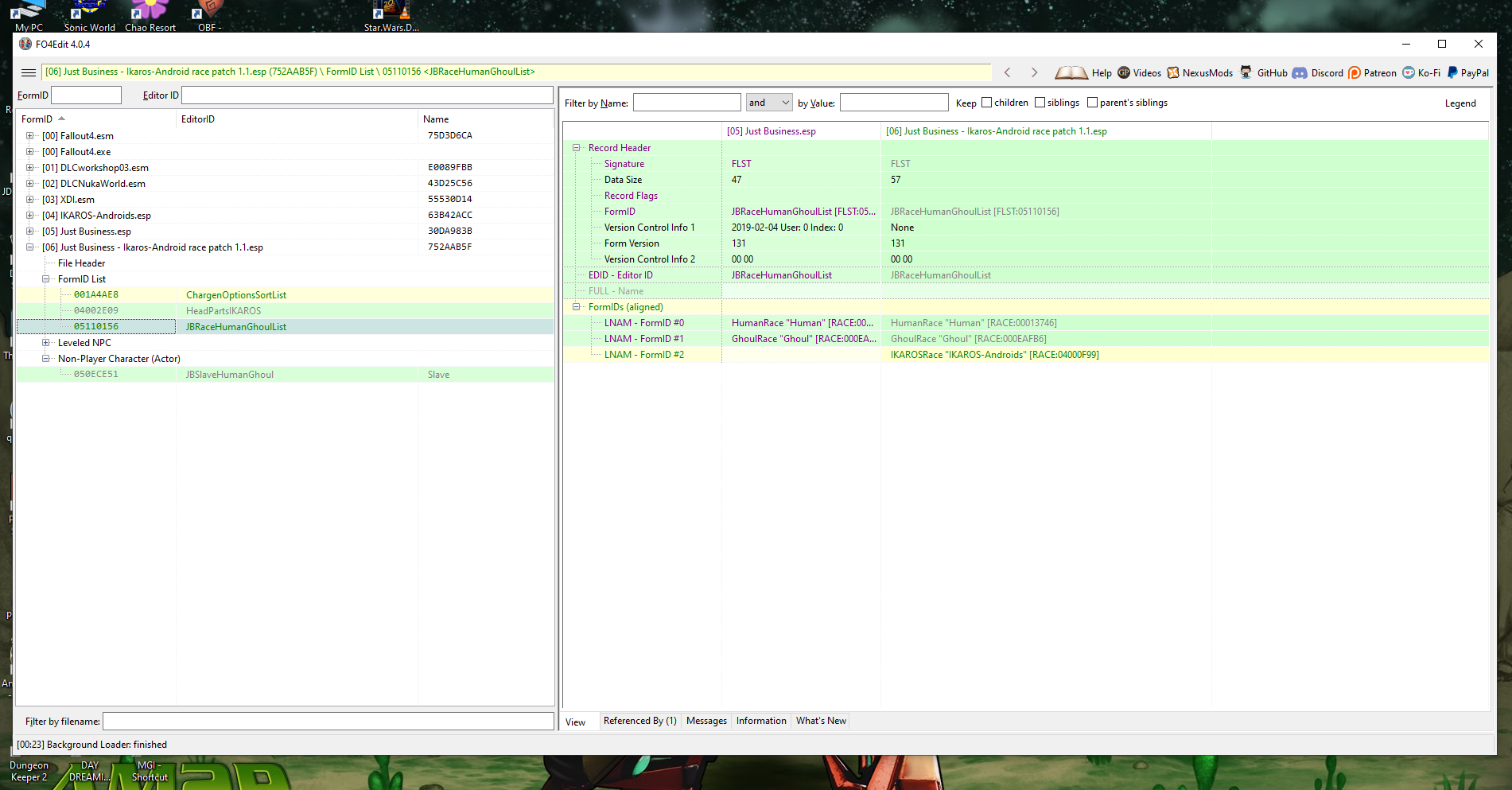Viewport: 1512px width, 790px height.
Task: Click the FO4Edit title bar app icon
Action: (x=25, y=44)
